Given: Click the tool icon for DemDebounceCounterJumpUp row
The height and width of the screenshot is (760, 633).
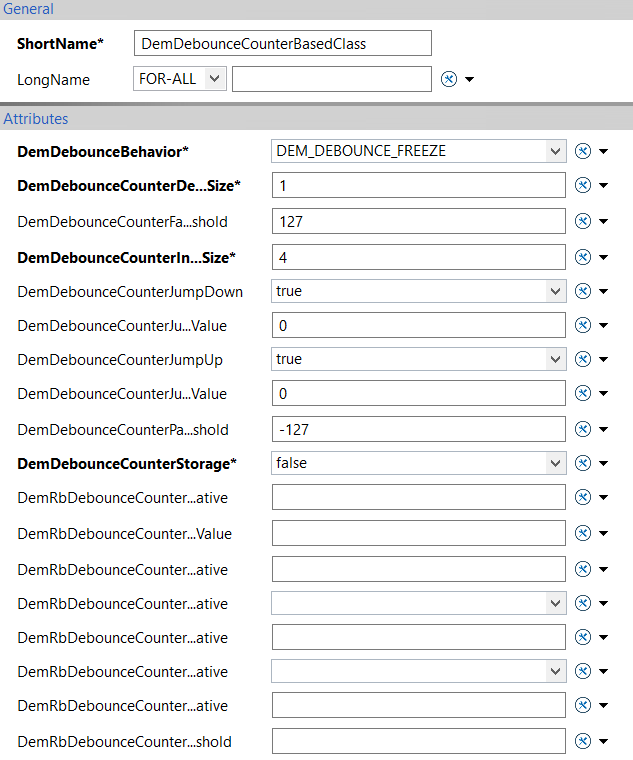Looking at the screenshot, I should pos(583,359).
